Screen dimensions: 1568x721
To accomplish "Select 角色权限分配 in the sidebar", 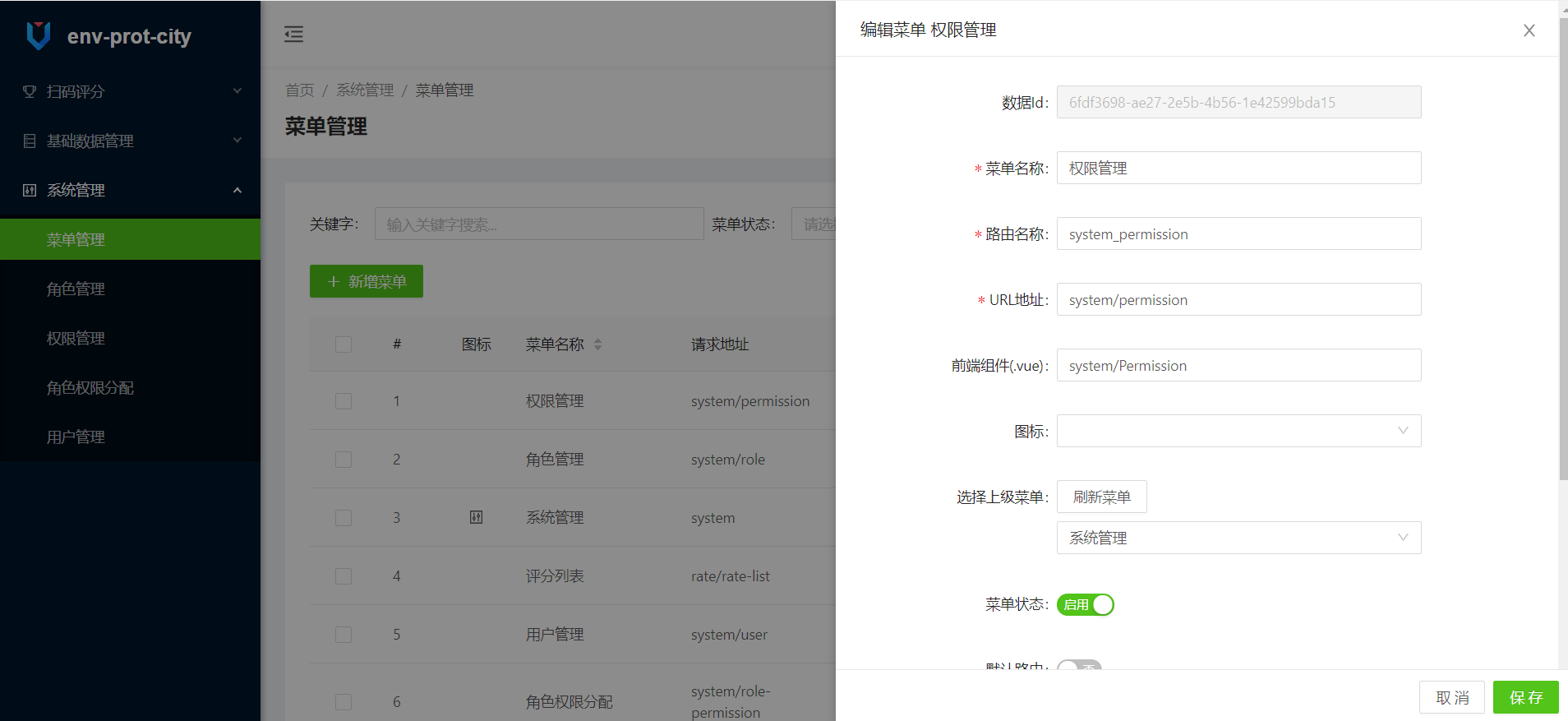I will pyautogui.click(x=130, y=387).
